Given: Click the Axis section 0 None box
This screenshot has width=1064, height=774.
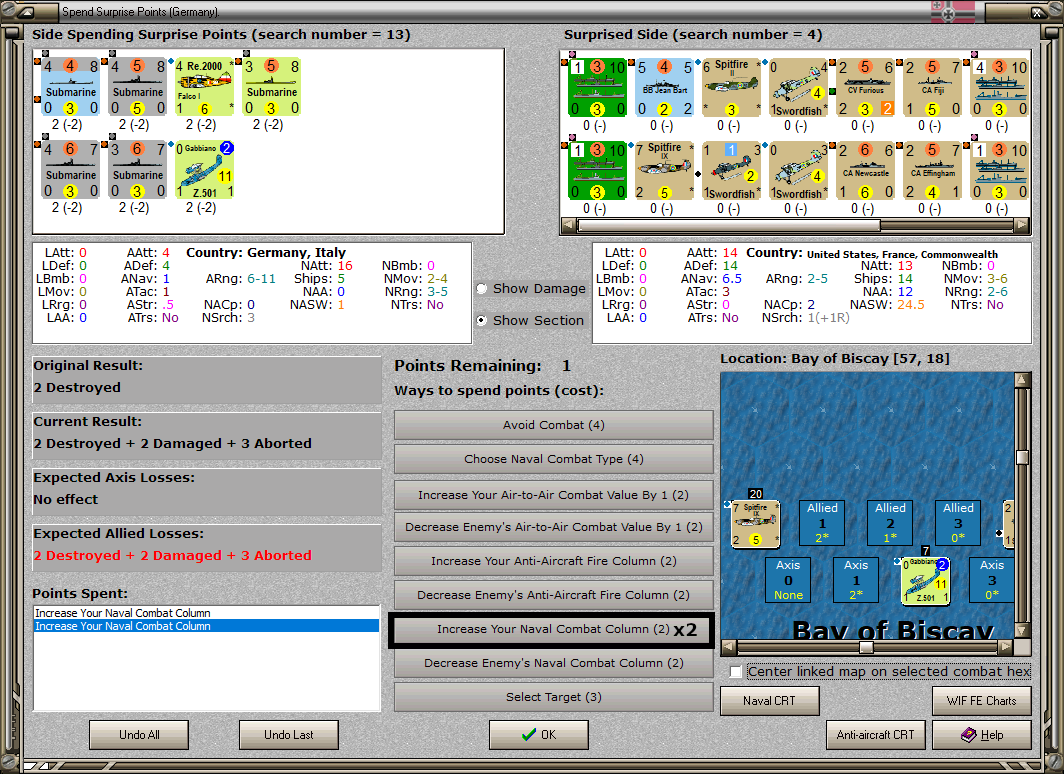Looking at the screenshot, I should 788,580.
